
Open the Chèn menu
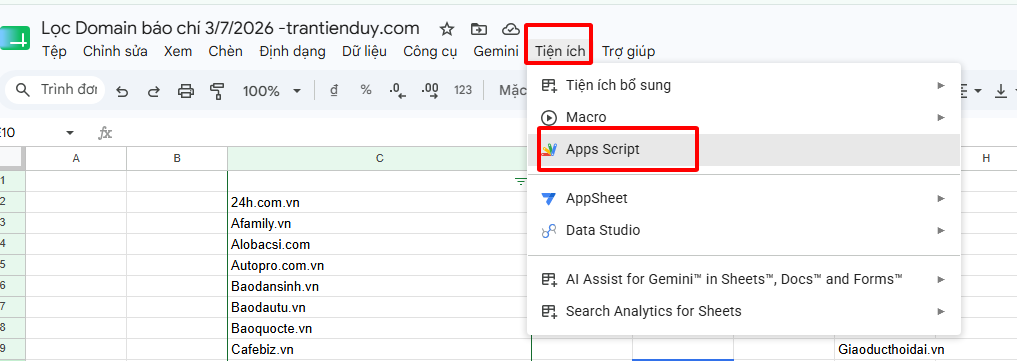tap(226, 51)
